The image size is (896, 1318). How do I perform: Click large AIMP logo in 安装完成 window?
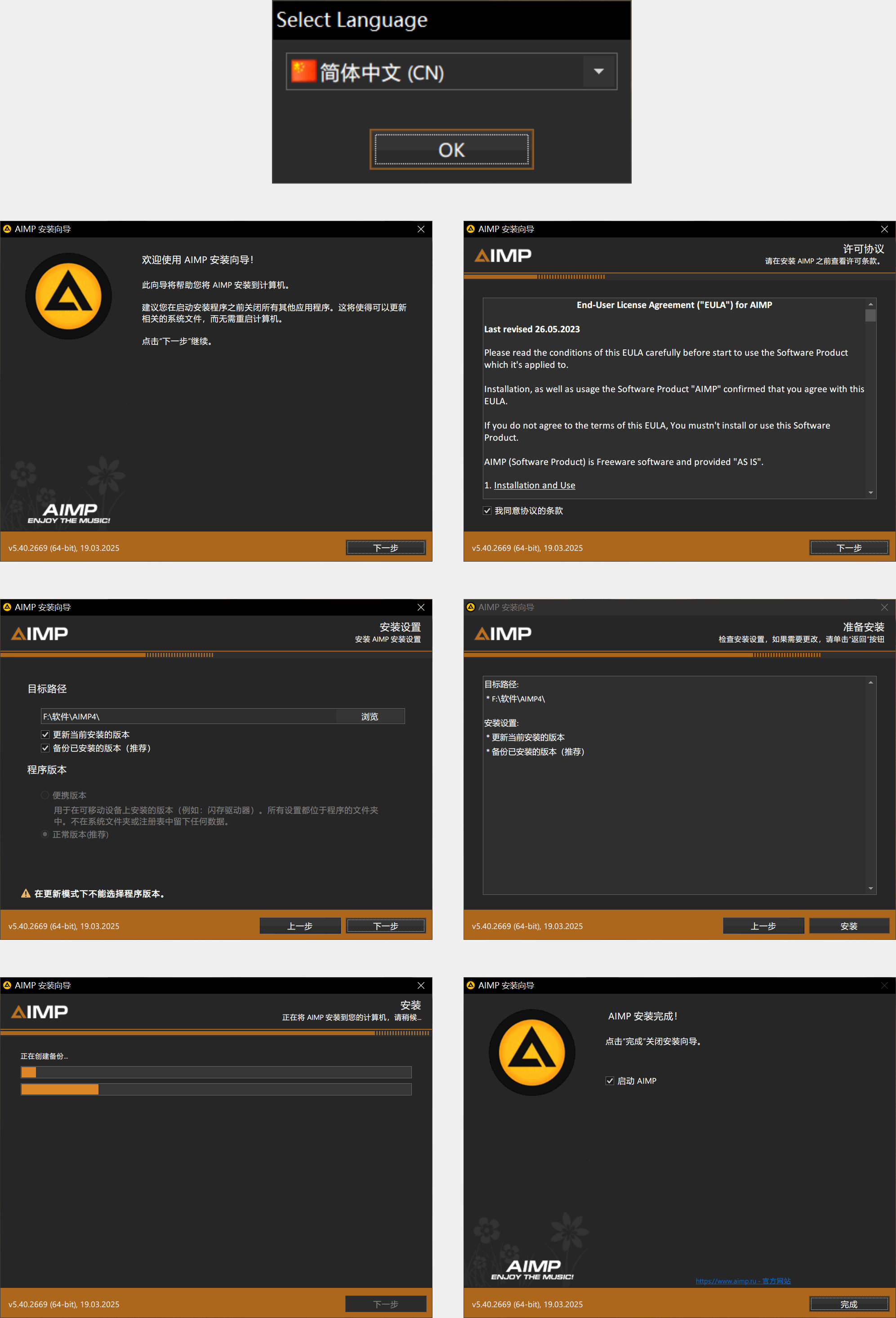532,1053
